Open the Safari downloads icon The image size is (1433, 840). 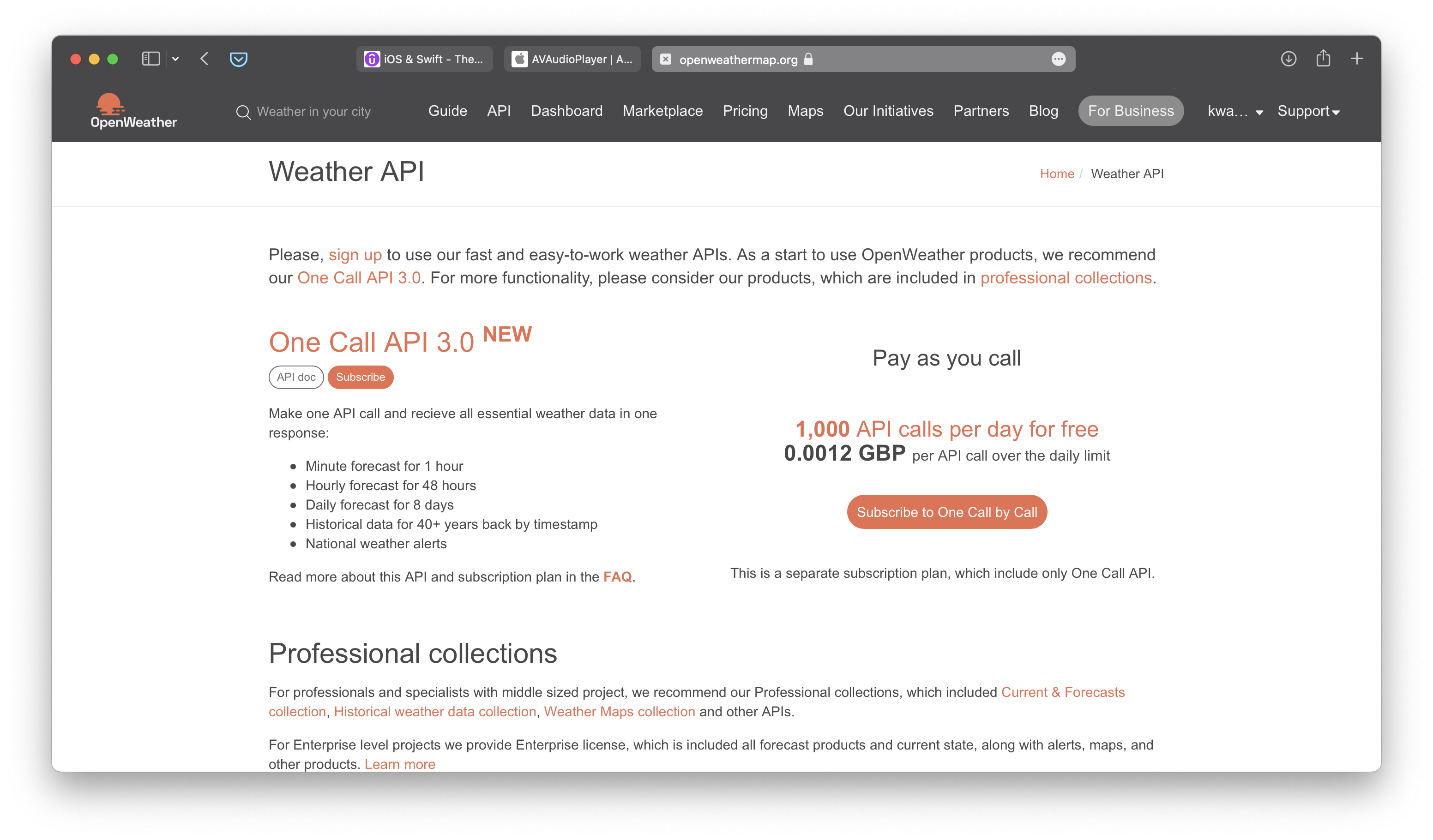coord(1288,59)
